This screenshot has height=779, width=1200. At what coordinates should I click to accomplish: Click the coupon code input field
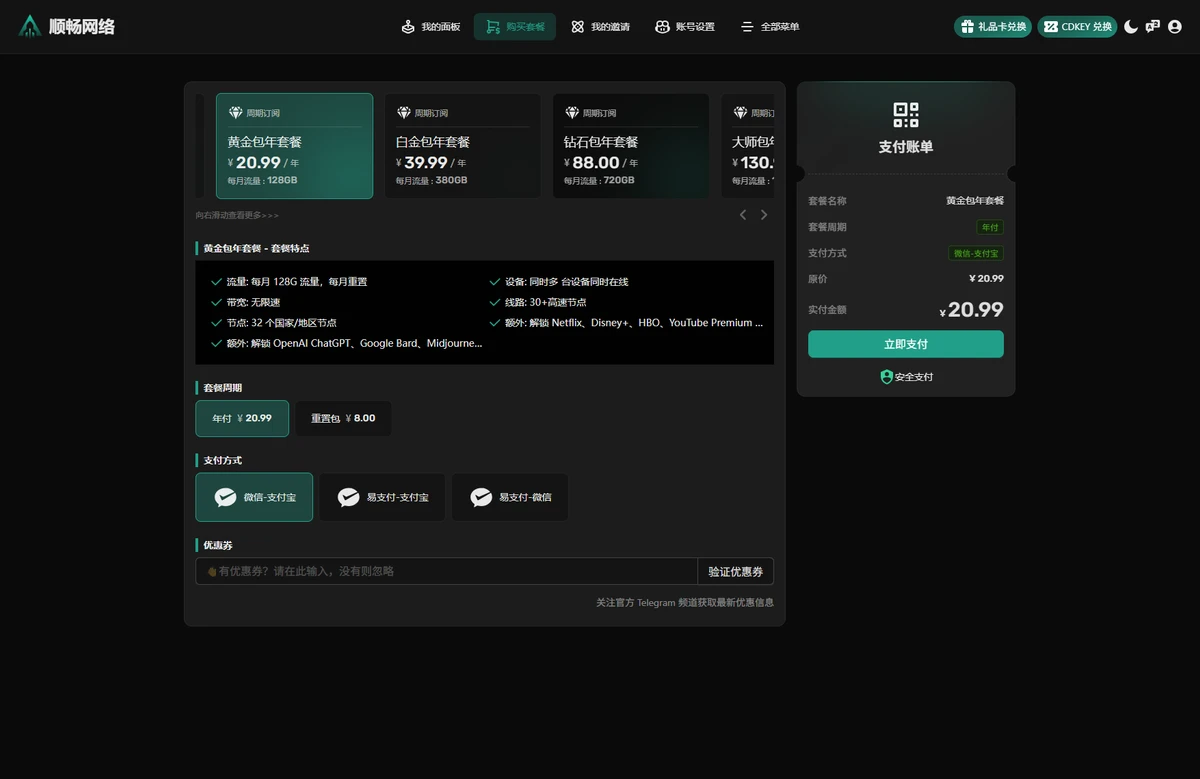(x=446, y=571)
